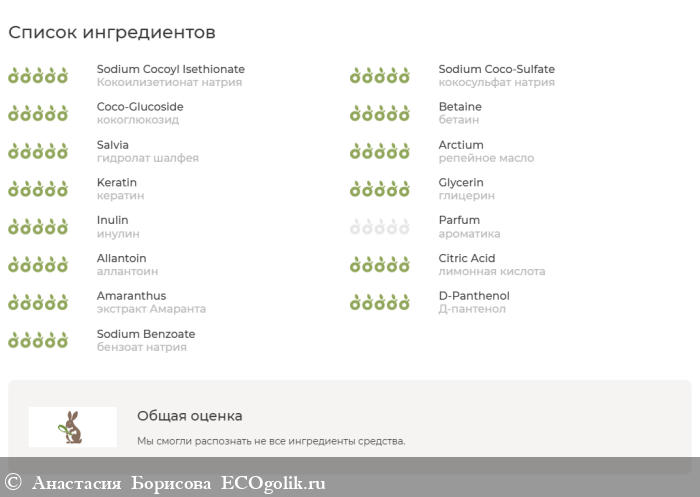
Task: Click the rating icons beside Sodium Cocoyl Isethionate
Action: (x=38, y=75)
